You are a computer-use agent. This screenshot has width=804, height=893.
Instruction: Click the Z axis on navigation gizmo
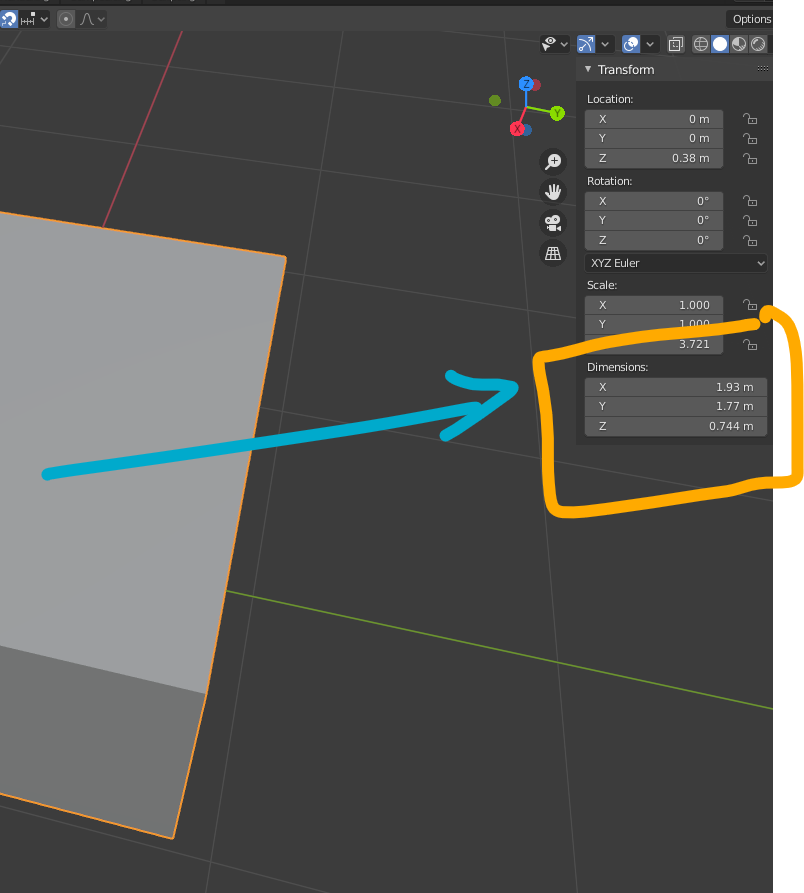pos(526,84)
